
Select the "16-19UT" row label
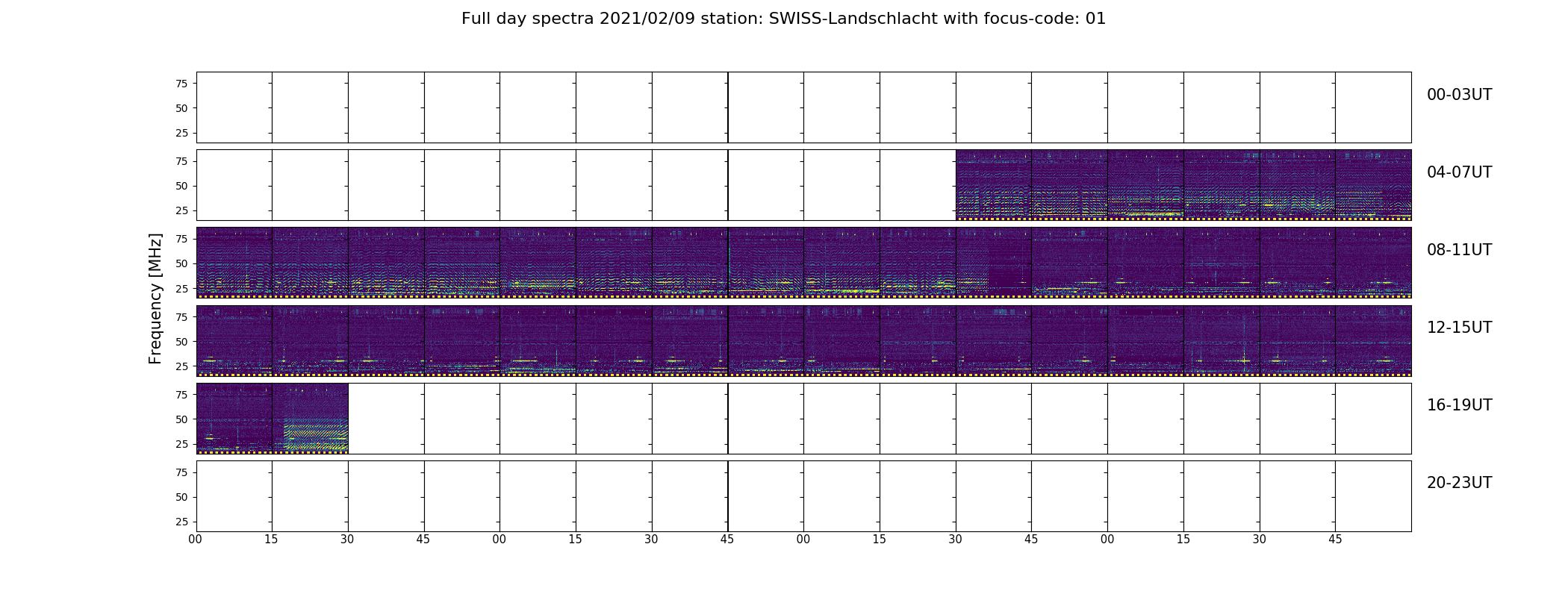1459,405
